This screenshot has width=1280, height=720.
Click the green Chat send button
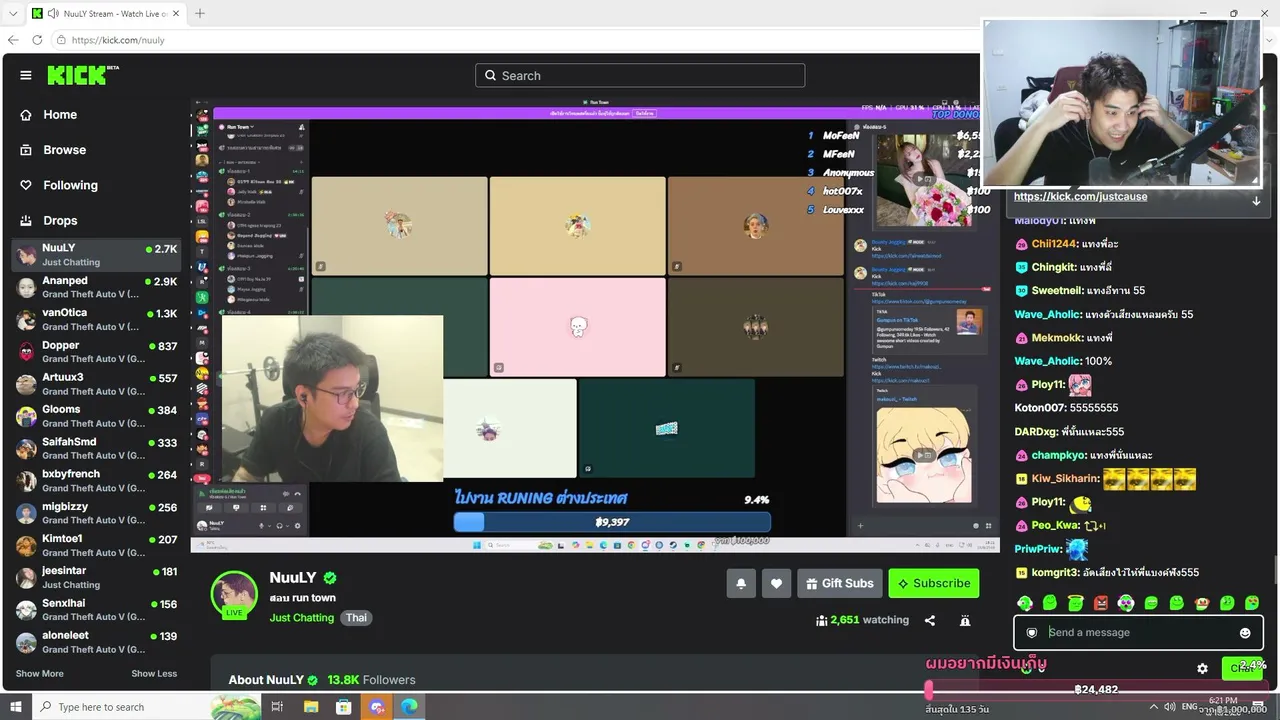tap(1243, 668)
